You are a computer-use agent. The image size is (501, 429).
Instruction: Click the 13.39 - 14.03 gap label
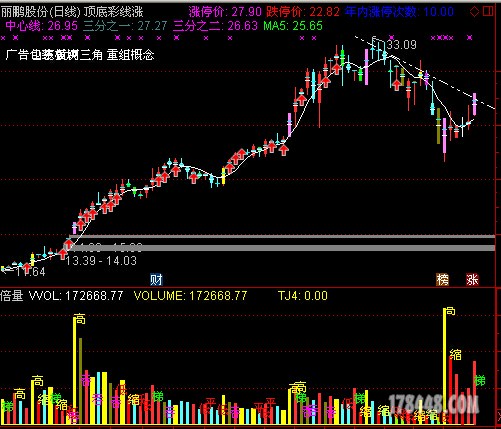point(101,261)
